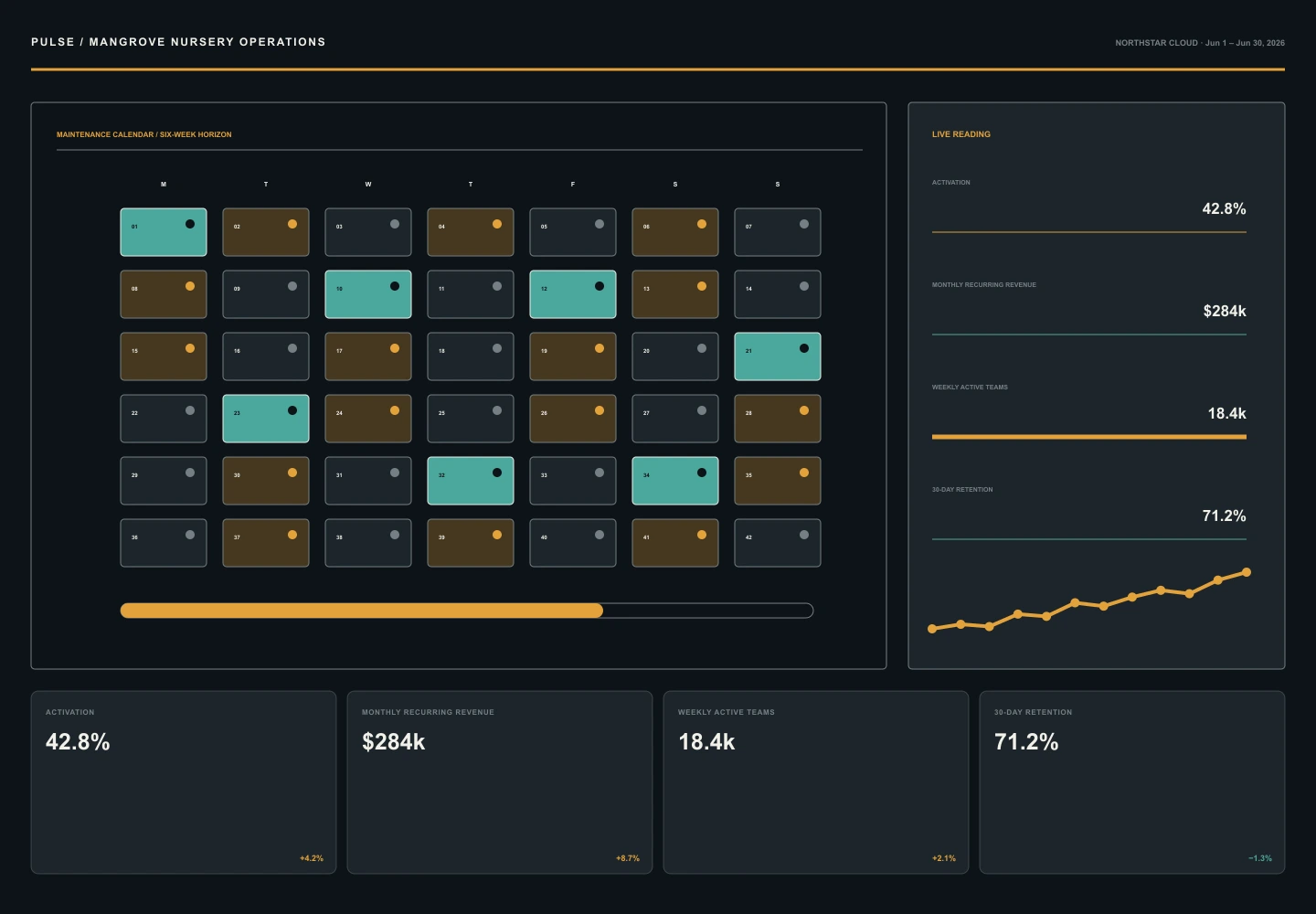The height and width of the screenshot is (914, 1316).
Task: Click the black dot in teal cell 12
Action: pyautogui.click(x=600, y=286)
